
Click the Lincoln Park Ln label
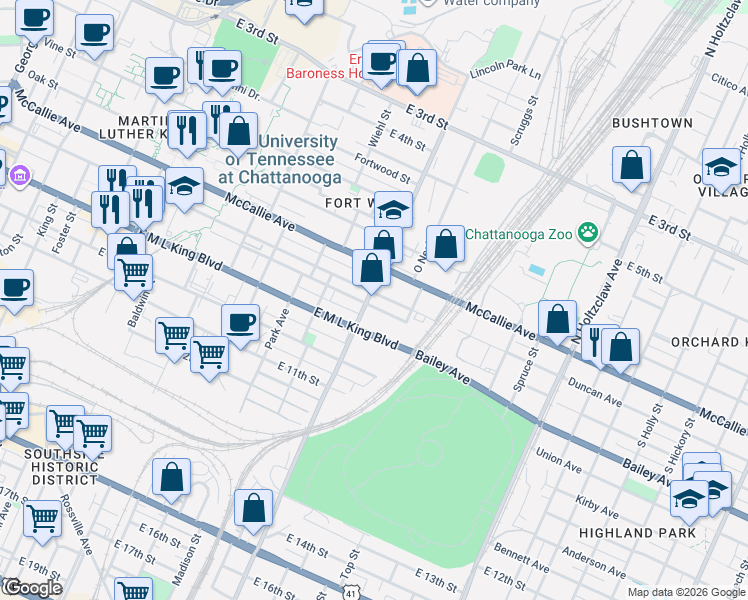coord(505,70)
